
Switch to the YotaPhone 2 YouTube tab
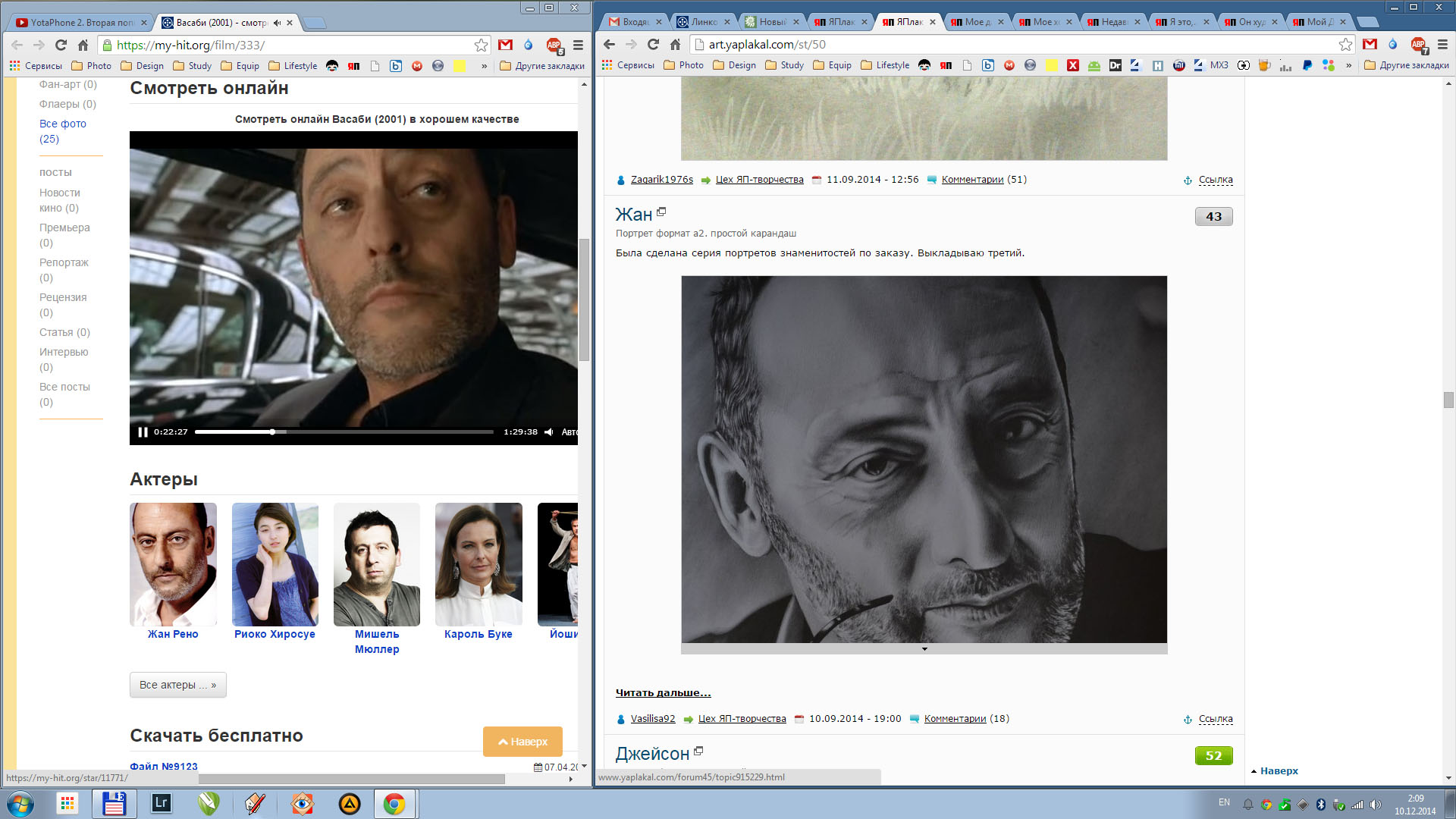pos(82,23)
